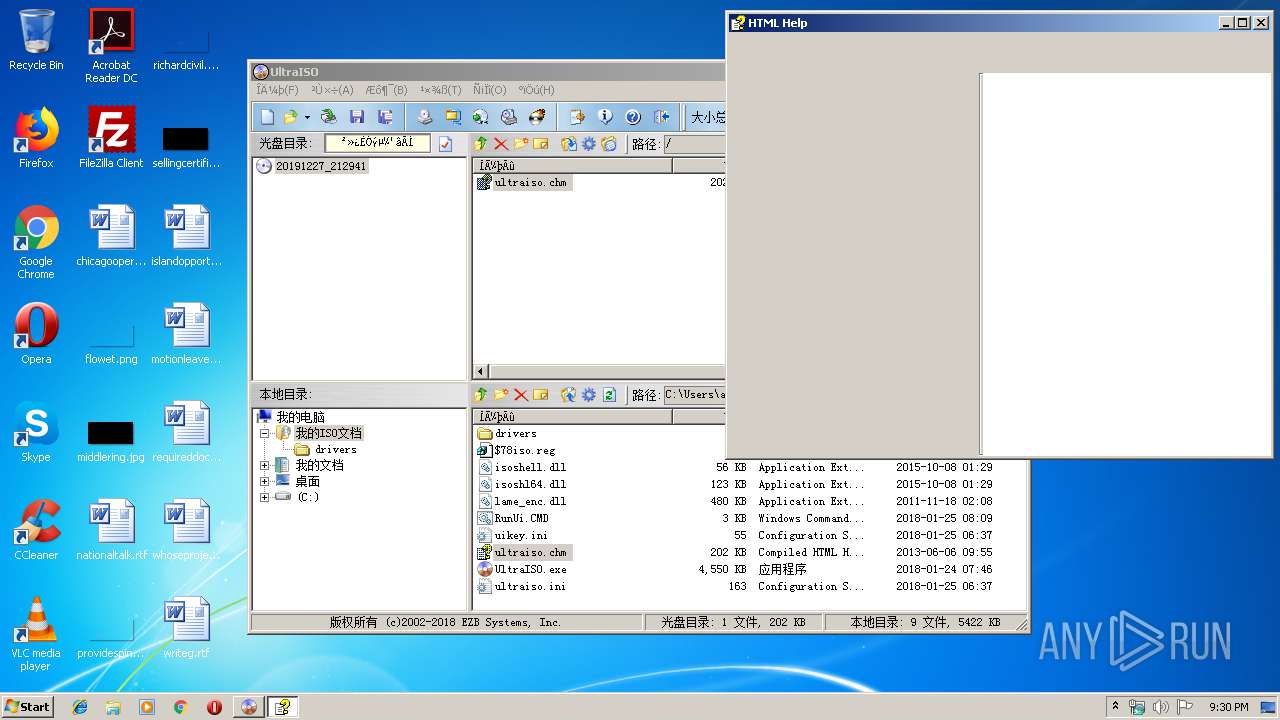The image size is (1280, 720).
Task: Open the Google Chrome desktop shortcut
Action: (x=36, y=243)
